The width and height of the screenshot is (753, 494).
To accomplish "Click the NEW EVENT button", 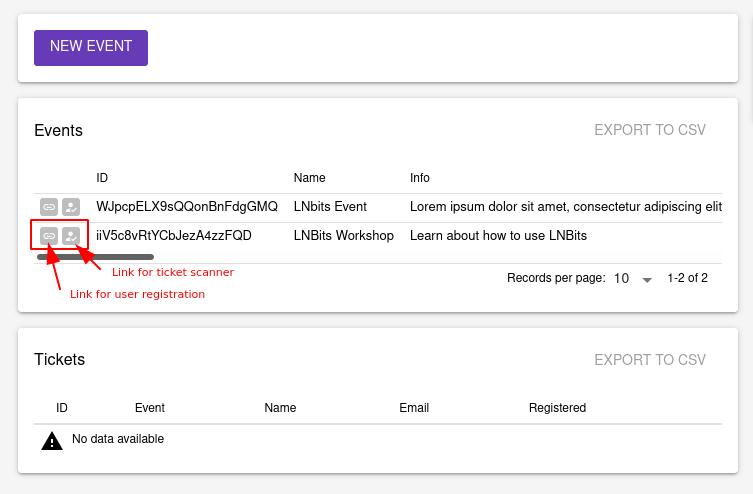I will coord(91,47).
